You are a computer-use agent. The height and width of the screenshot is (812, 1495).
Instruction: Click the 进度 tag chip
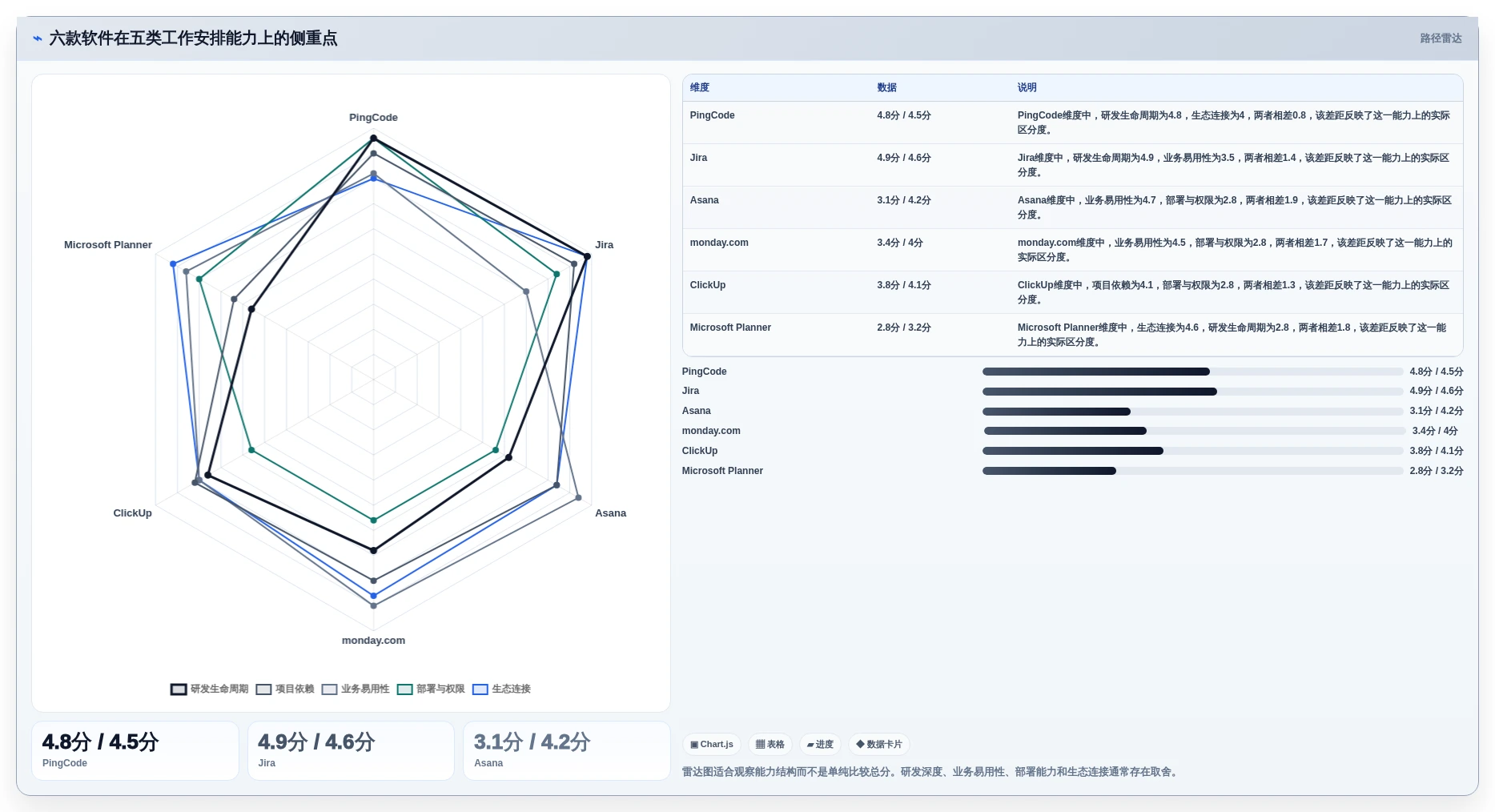820,744
